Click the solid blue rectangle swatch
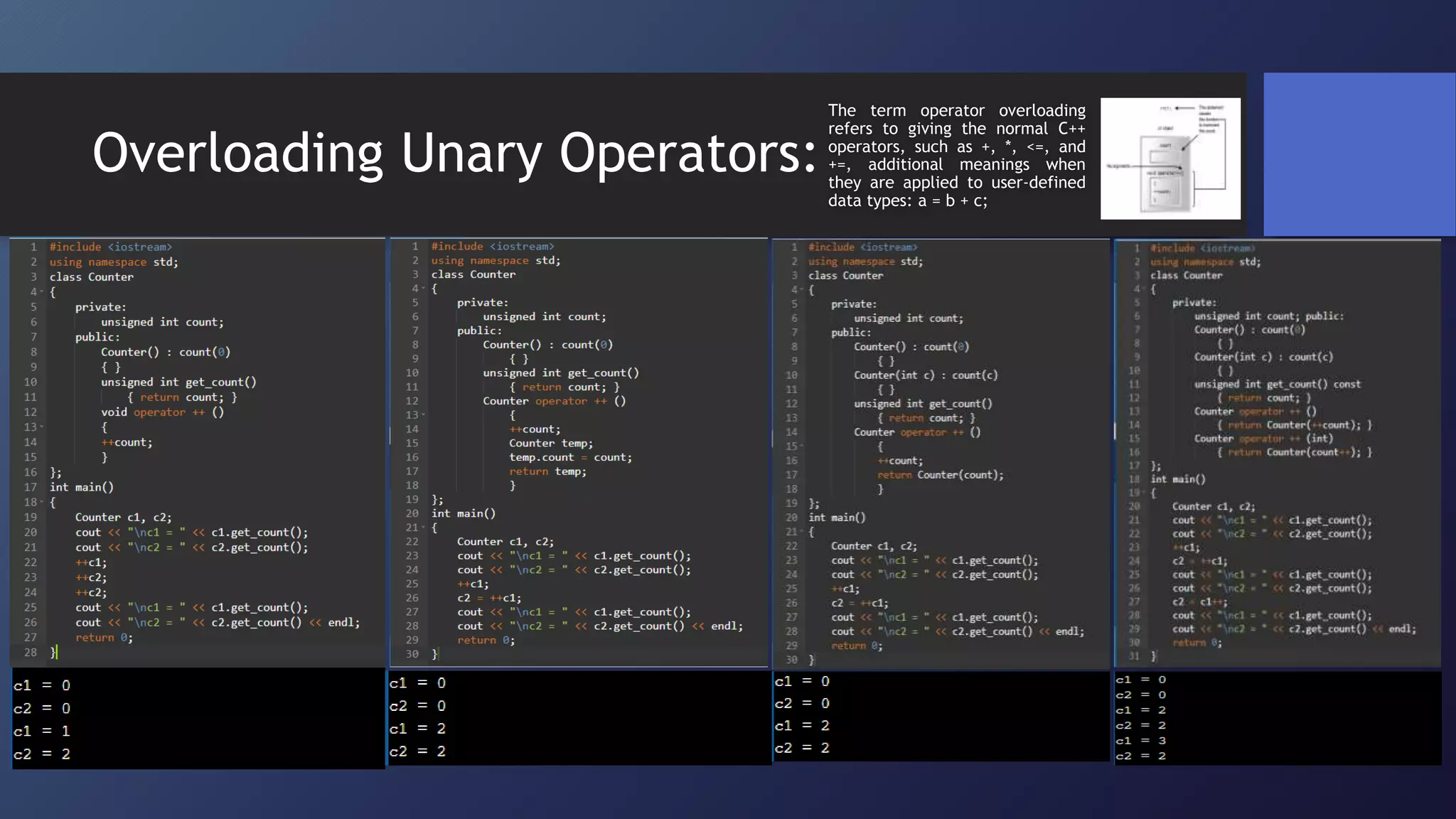This screenshot has width=1456, height=819. [x=1359, y=154]
